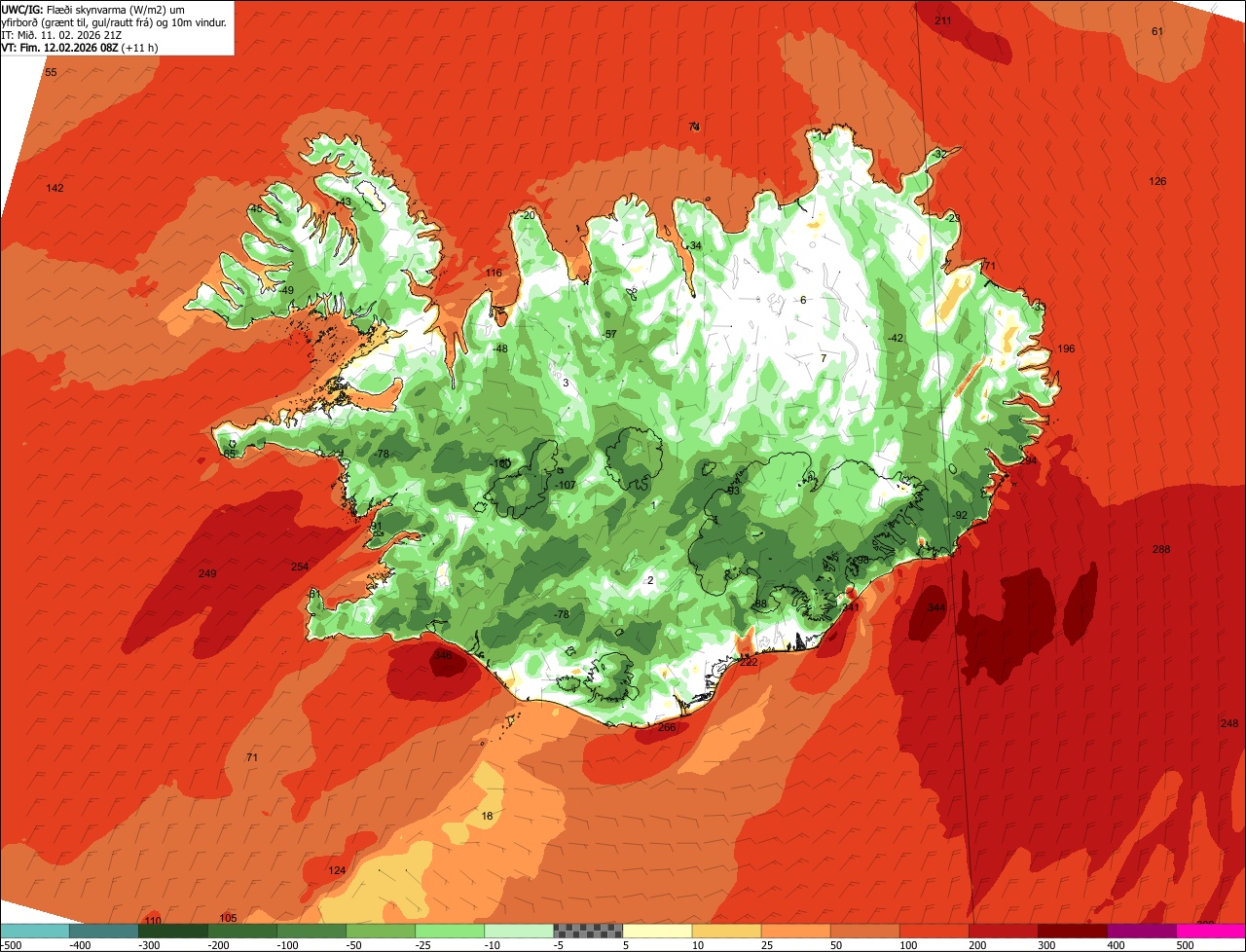The height and width of the screenshot is (952, 1246).
Task: Click the -43 value in northern Westfjords
Action: tap(344, 201)
